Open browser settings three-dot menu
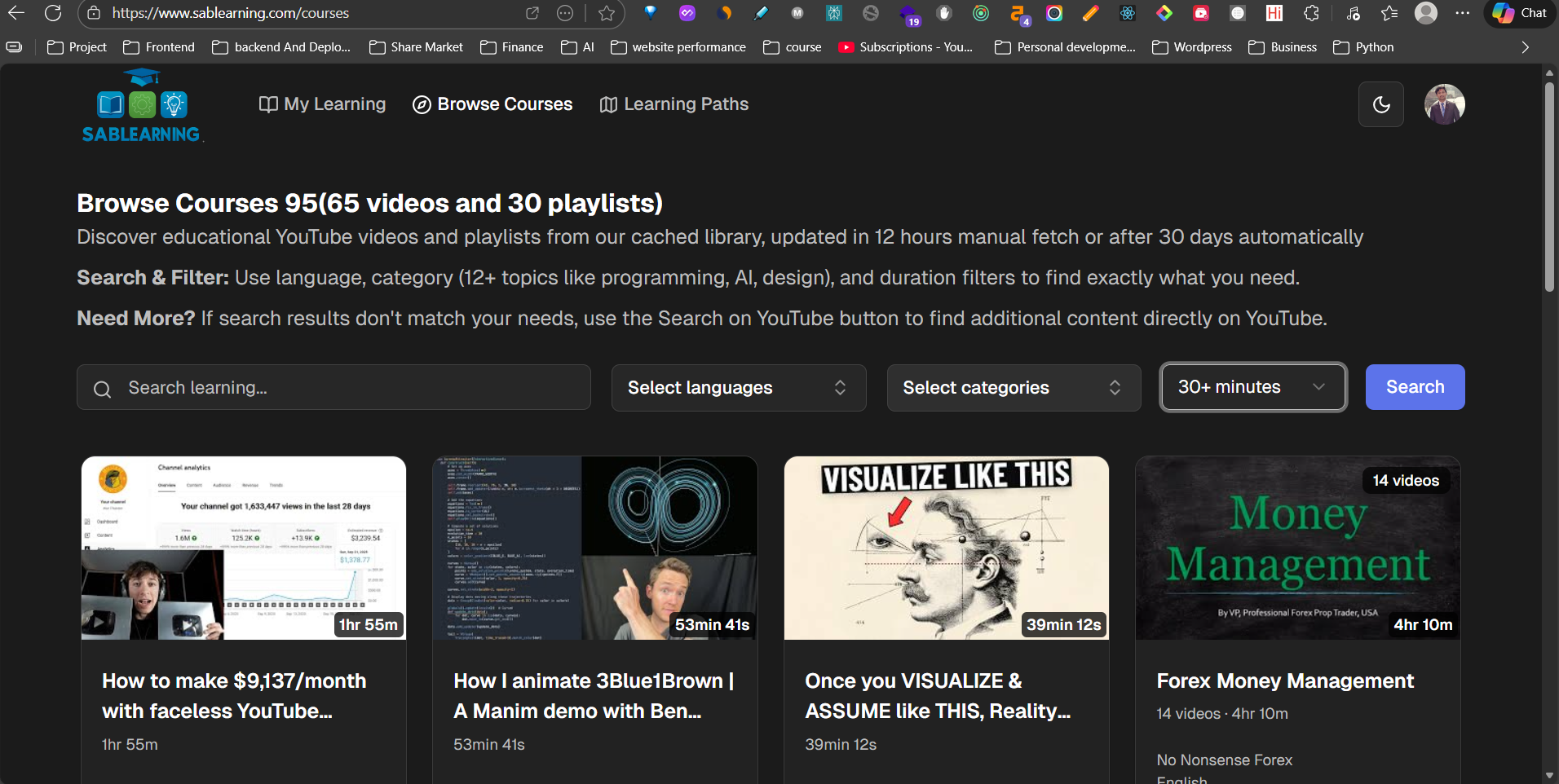This screenshot has width=1559, height=784. pyautogui.click(x=1463, y=13)
